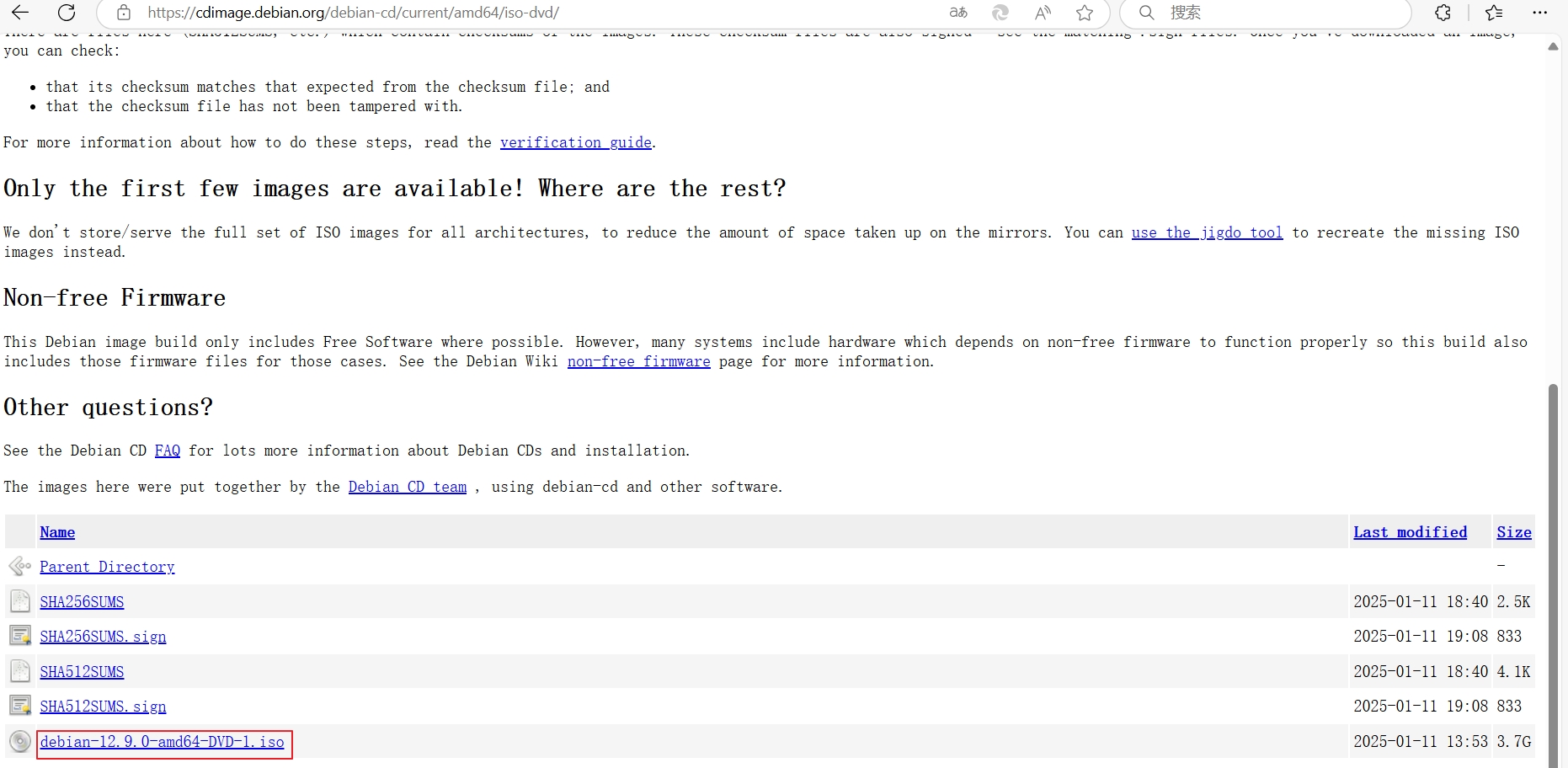Download debian-12.9.0-amd64-DVD-1.iso
1568x768 pixels.
pos(163,742)
